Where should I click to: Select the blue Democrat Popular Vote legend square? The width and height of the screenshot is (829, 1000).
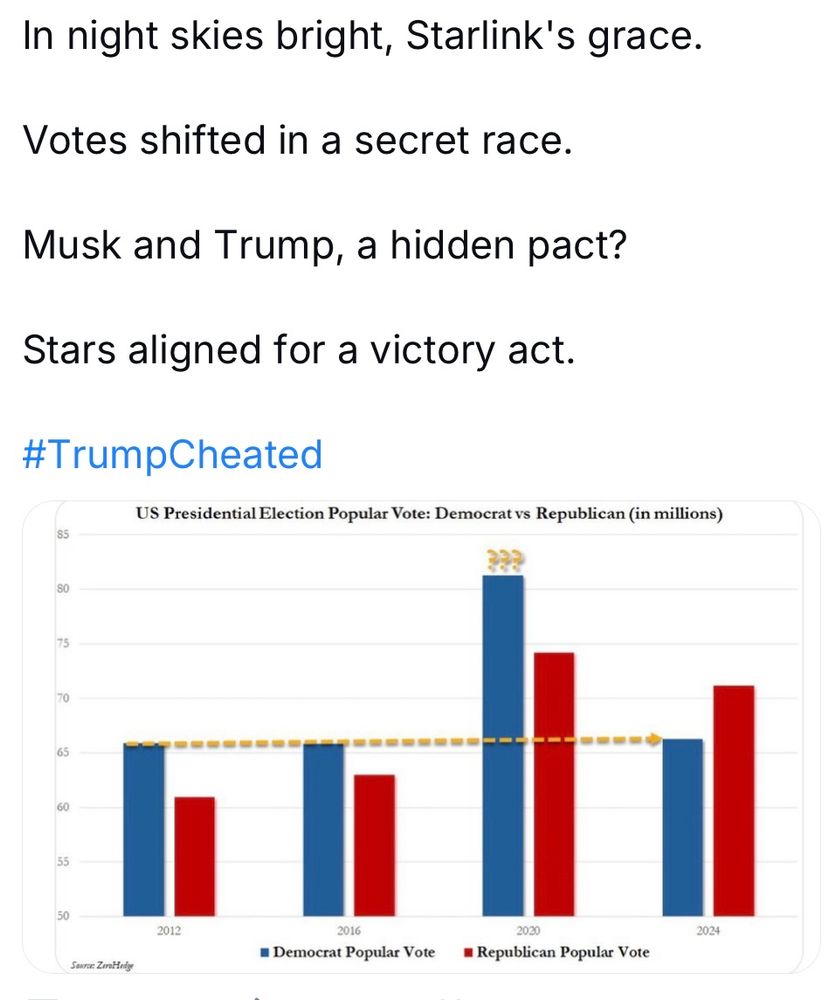coord(265,953)
